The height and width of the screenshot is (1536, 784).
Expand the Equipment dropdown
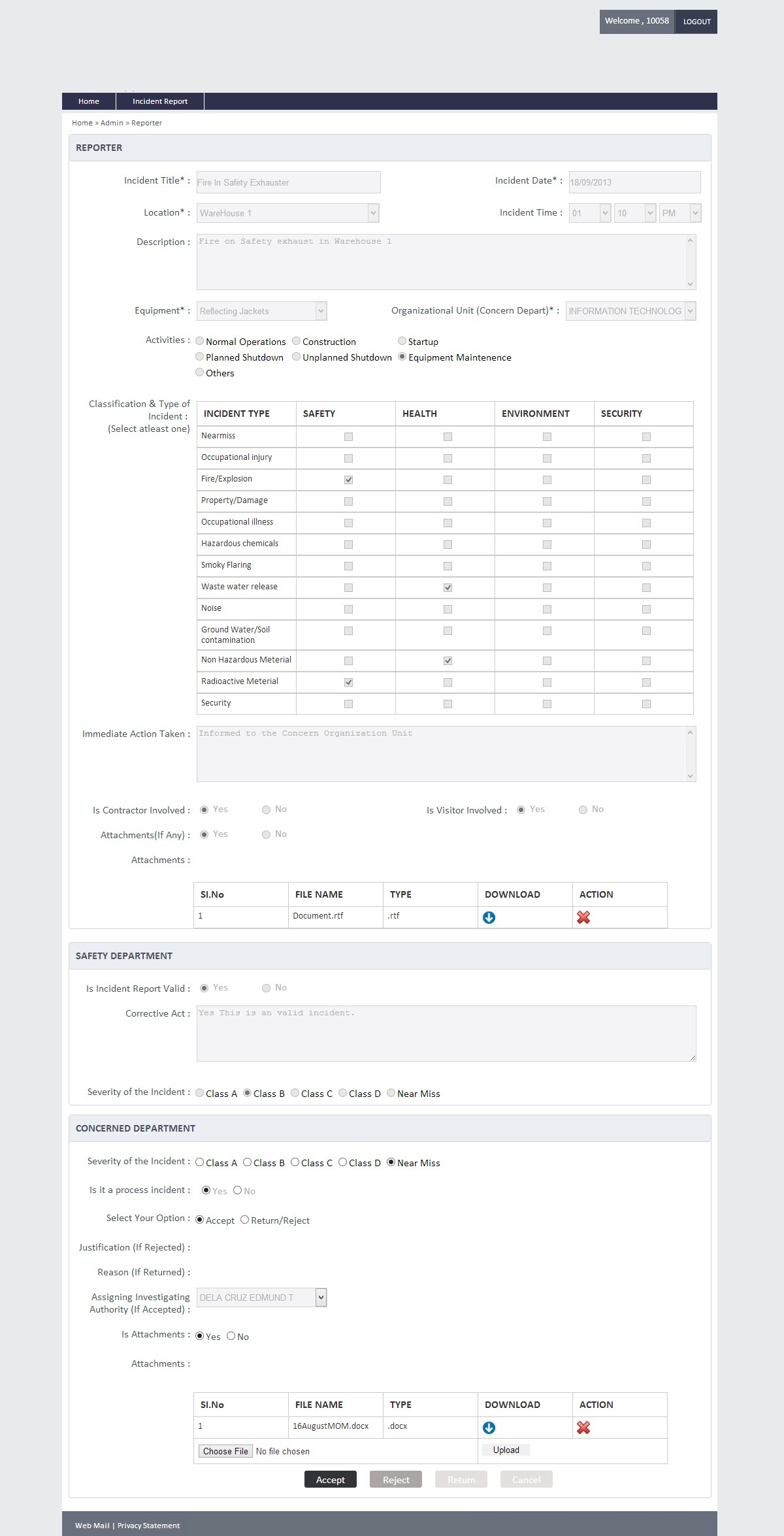coord(262,311)
